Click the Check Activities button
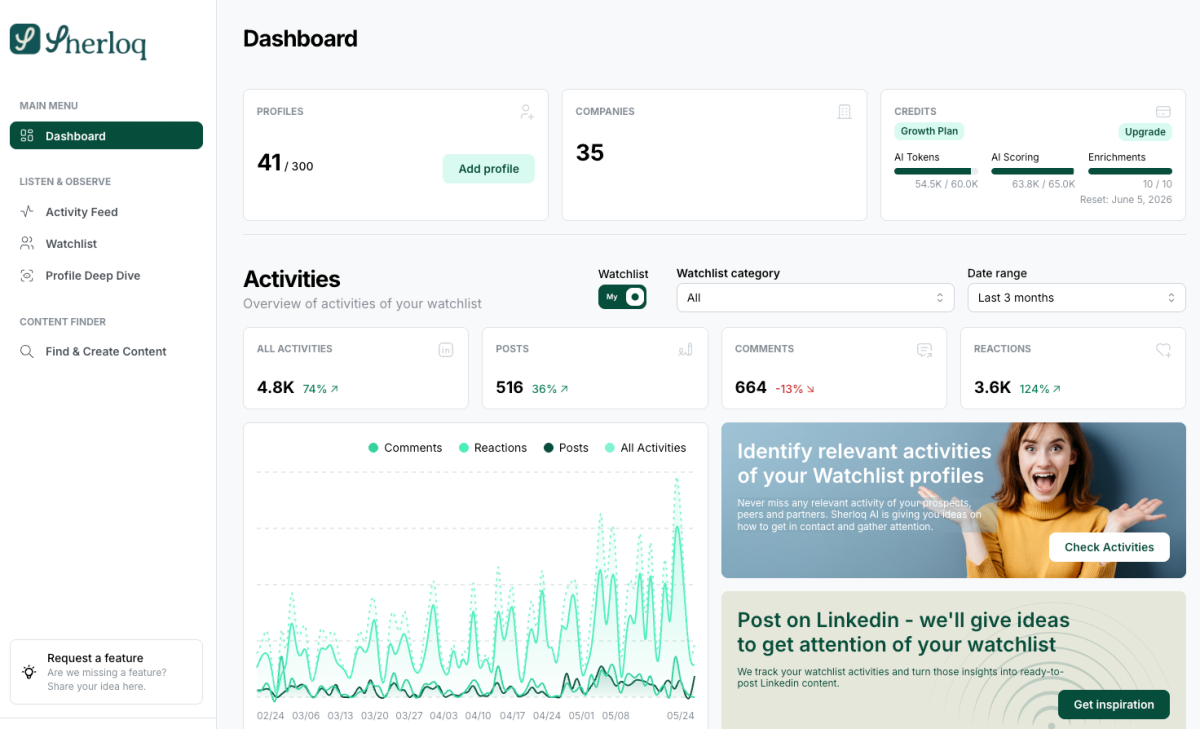 pyautogui.click(x=1109, y=547)
